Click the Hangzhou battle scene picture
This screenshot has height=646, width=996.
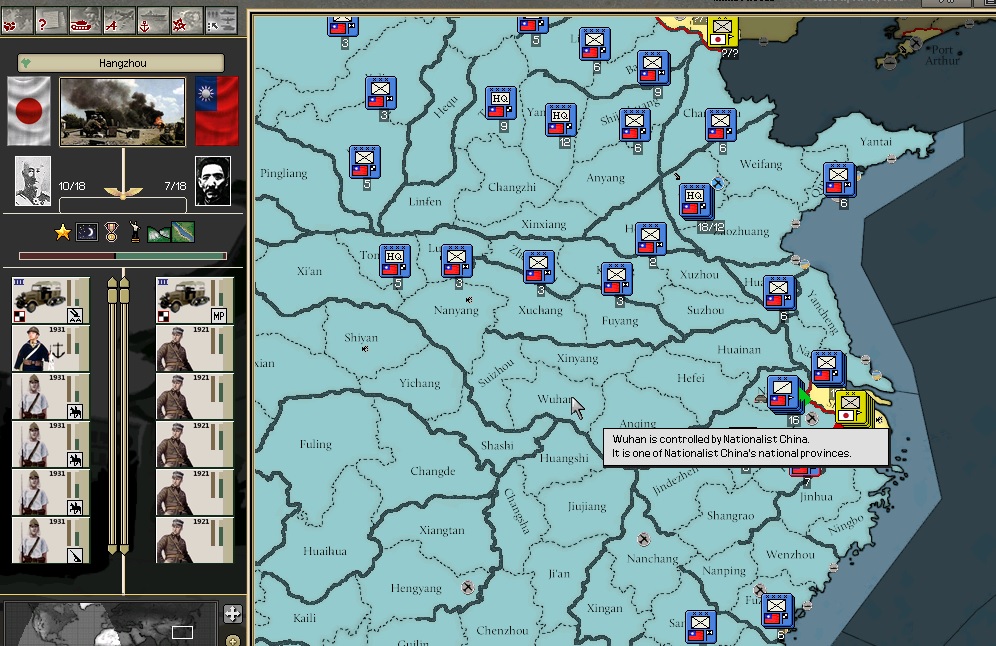pyautogui.click(x=123, y=112)
